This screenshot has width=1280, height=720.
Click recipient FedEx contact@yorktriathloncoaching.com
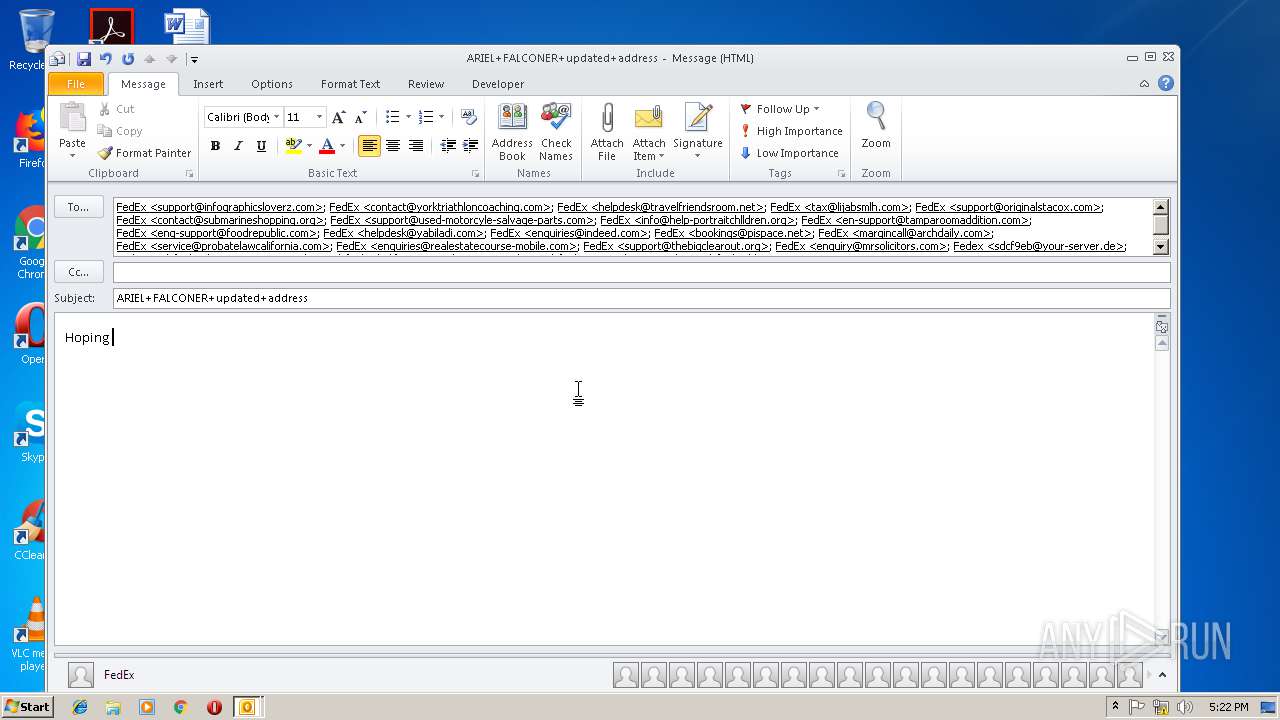pyautogui.click(x=440, y=207)
